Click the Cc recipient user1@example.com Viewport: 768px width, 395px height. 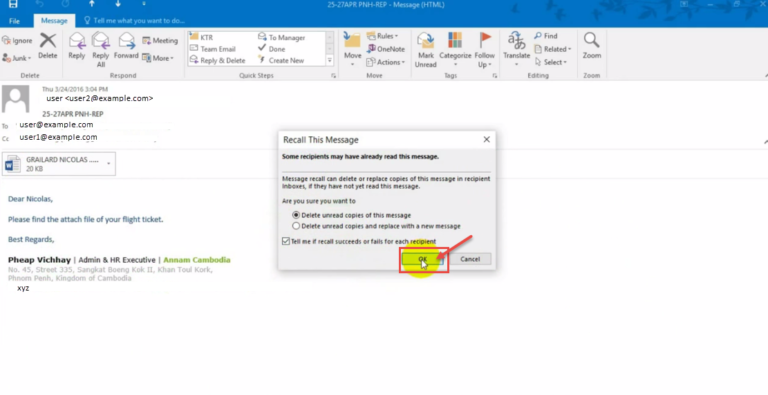pos(58,137)
